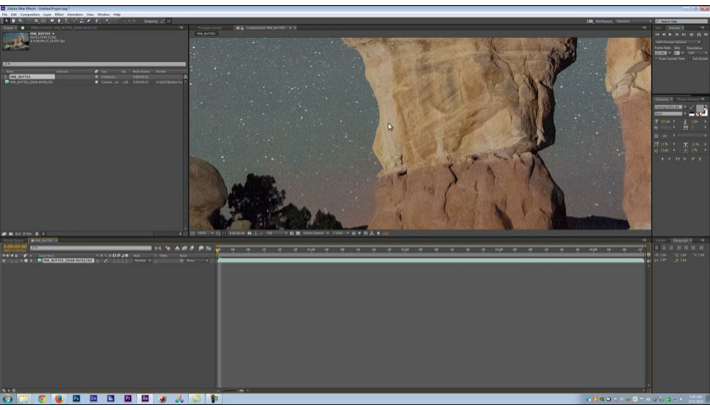
Task: Open the Animation menu
Action: pos(75,14)
